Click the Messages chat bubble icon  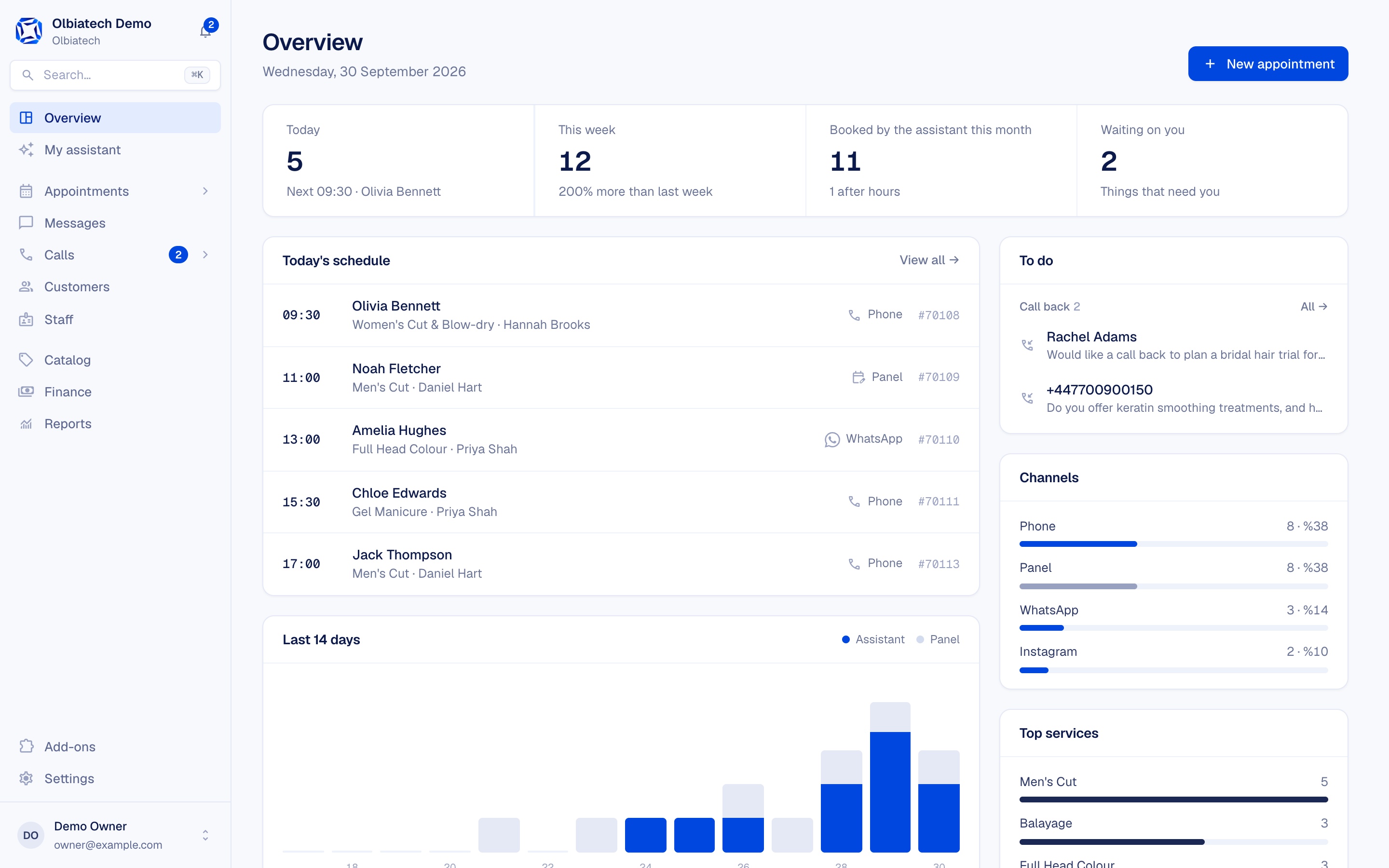point(26,223)
